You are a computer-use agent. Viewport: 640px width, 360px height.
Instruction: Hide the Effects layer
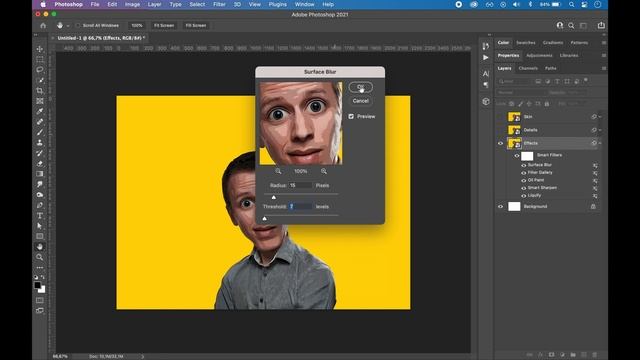[x=500, y=143]
